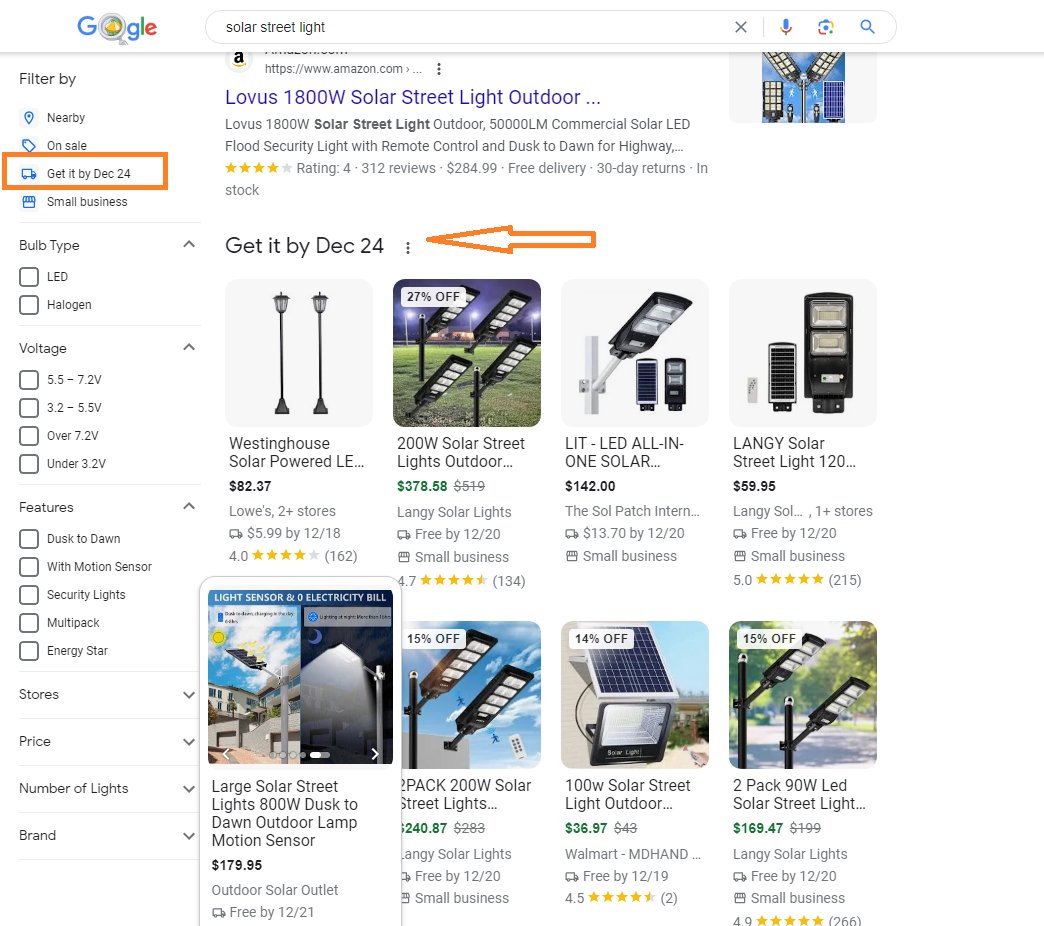Apply the Get it by Dec 24 filter
This screenshot has width=1044, height=926.
pos(88,174)
